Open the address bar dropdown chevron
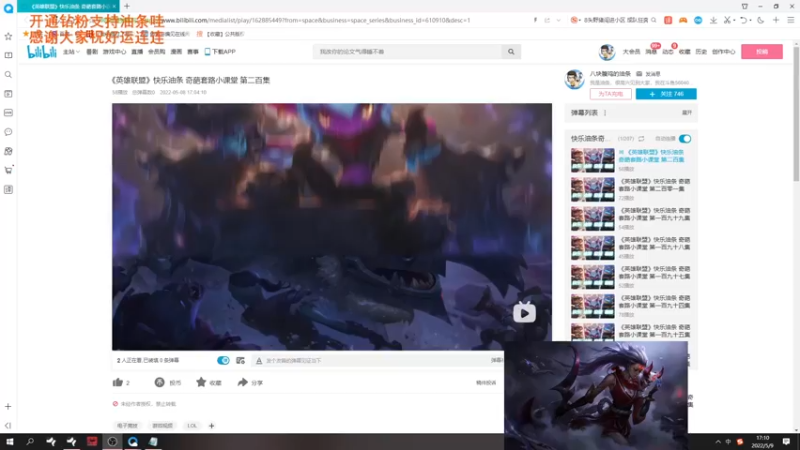Viewport: 800px width, 450px height. [559, 20]
